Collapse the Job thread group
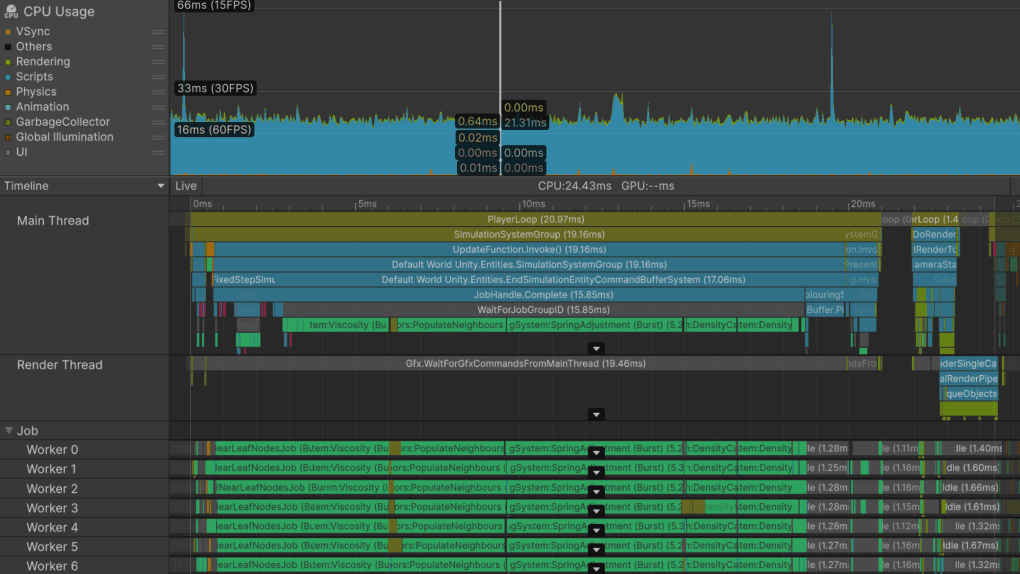This screenshot has width=1020, height=574. pyautogui.click(x=9, y=431)
